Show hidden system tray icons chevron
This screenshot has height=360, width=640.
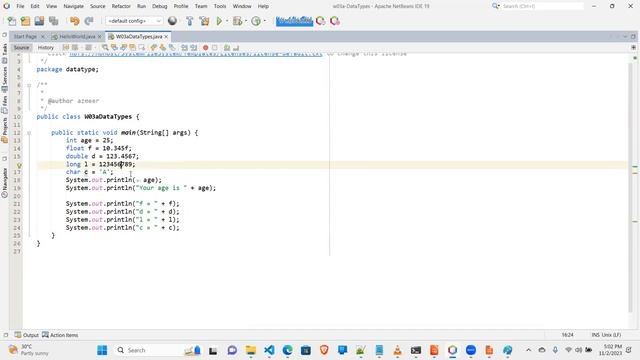coord(529,350)
